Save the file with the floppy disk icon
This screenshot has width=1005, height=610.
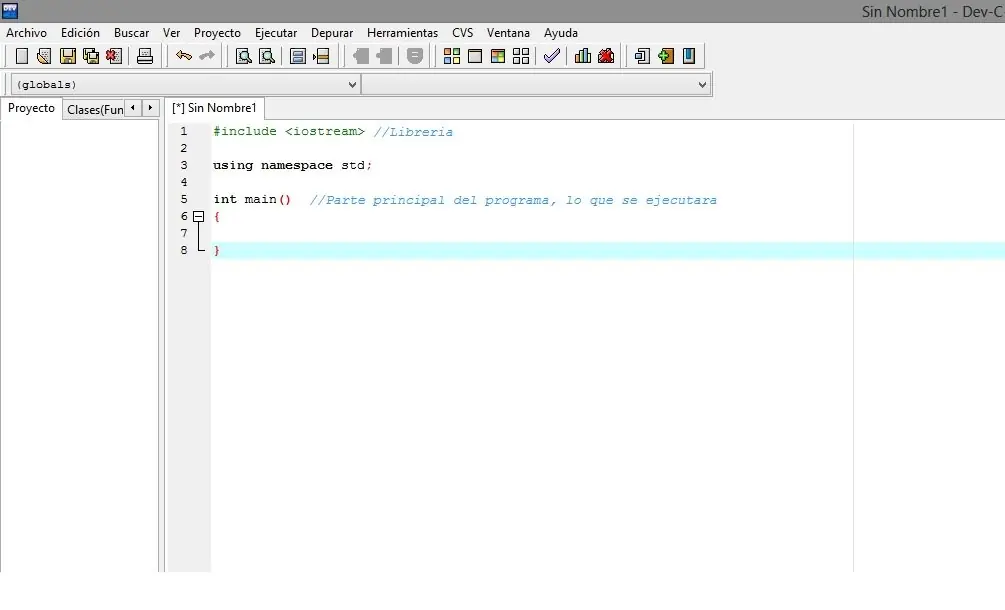pos(68,56)
